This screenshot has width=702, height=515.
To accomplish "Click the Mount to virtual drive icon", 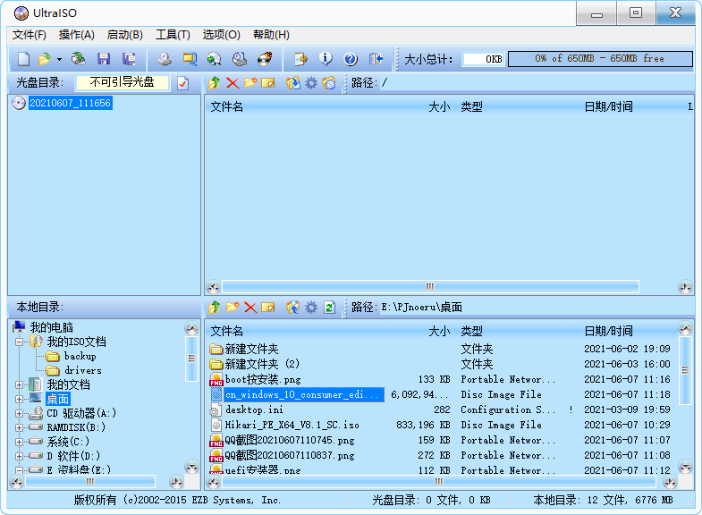I will point(214,59).
